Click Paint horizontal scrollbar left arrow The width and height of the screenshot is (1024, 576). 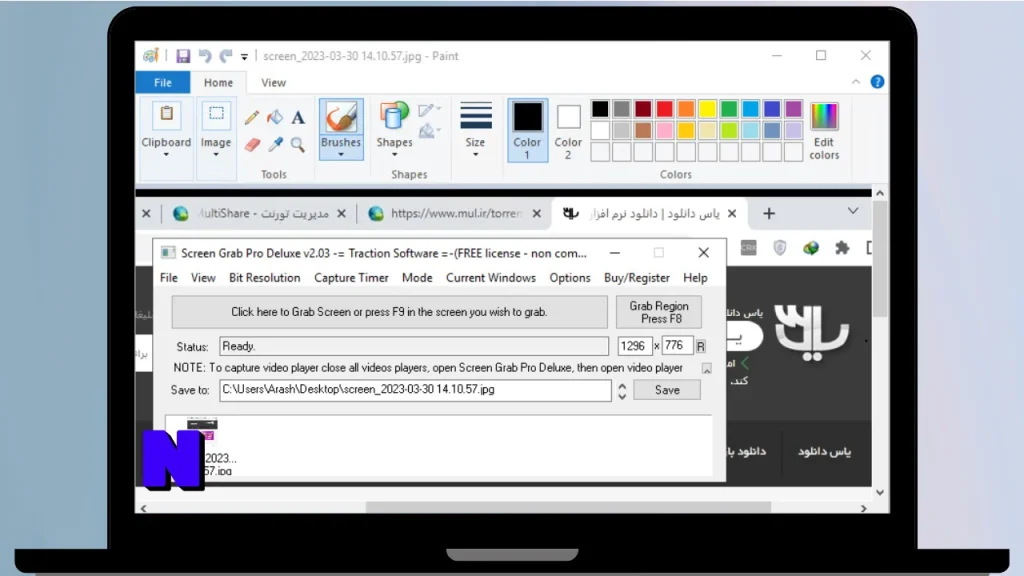point(144,508)
